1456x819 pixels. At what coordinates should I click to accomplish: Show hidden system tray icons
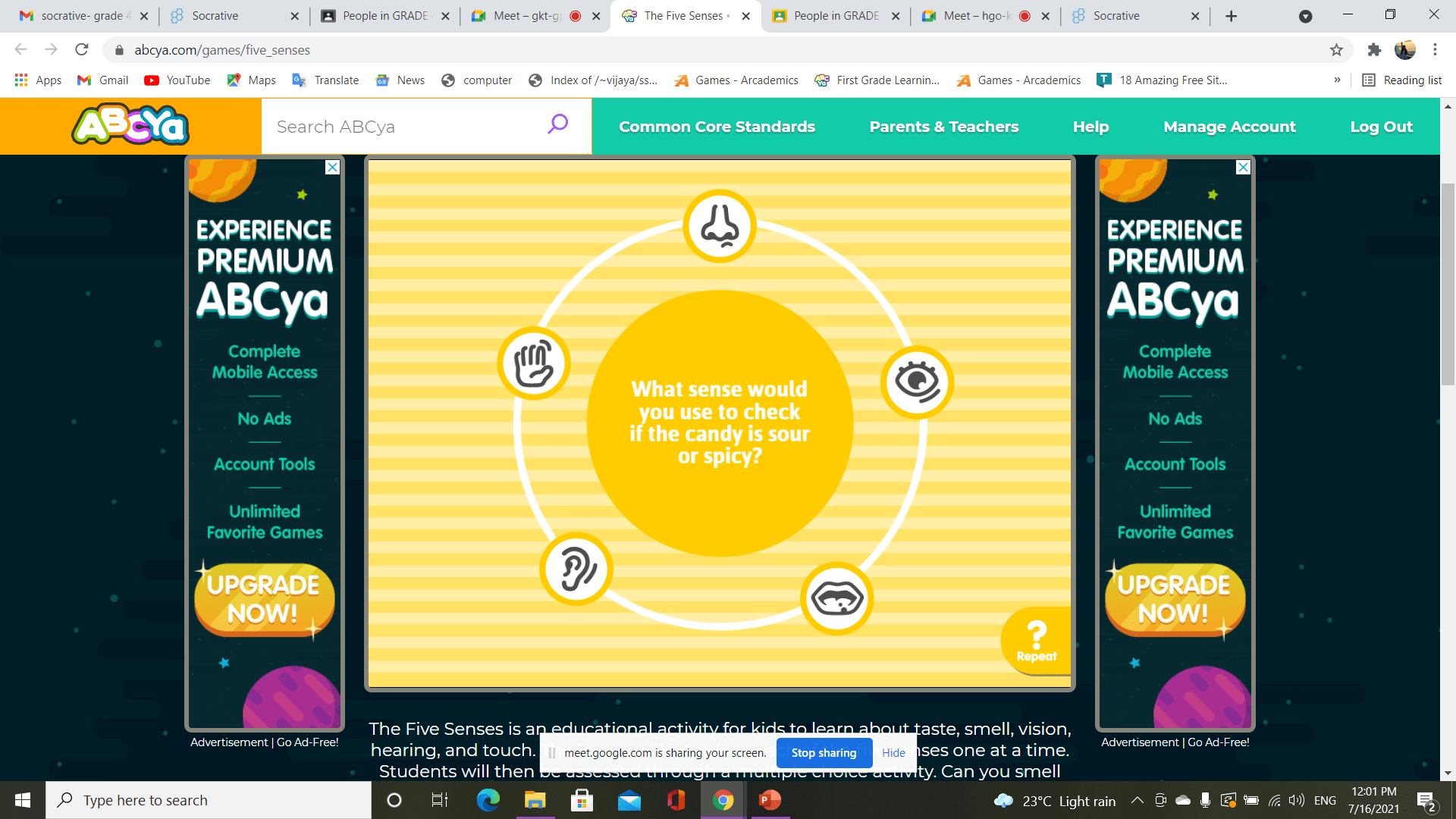tap(1137, 800)
